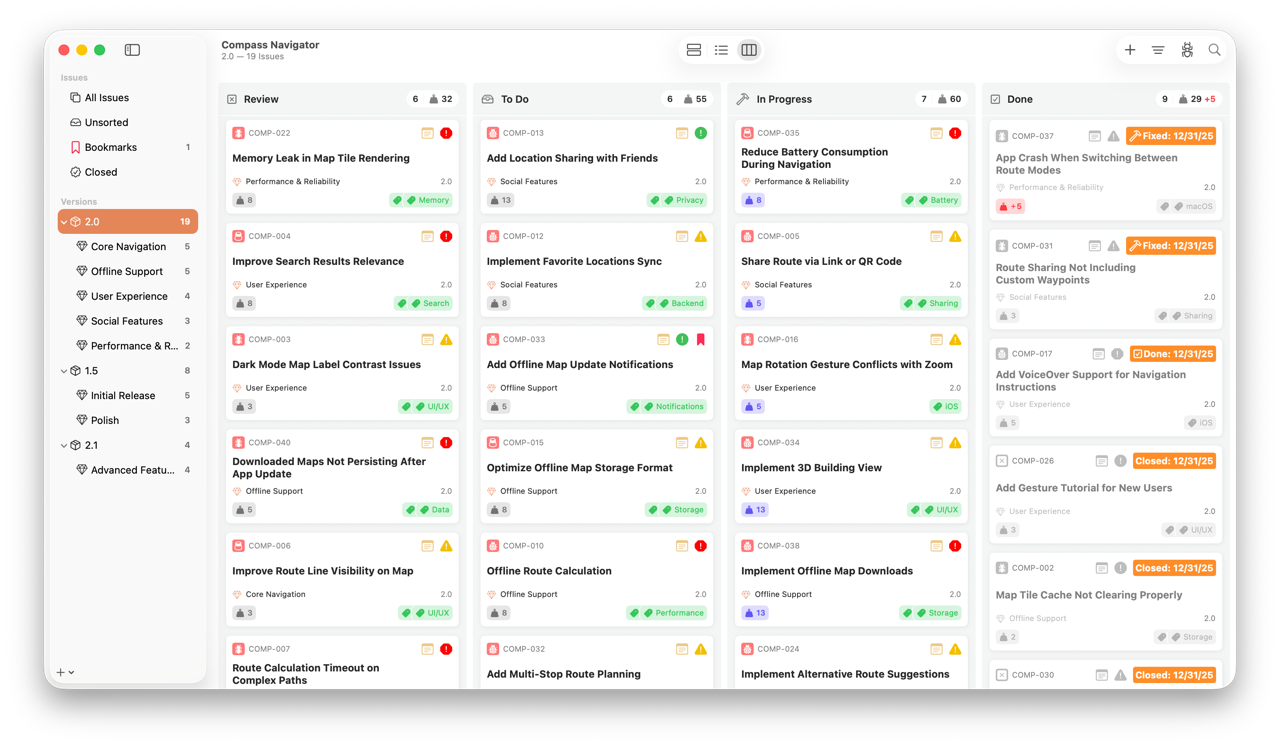Click the plus icon to add issue

1130,50
